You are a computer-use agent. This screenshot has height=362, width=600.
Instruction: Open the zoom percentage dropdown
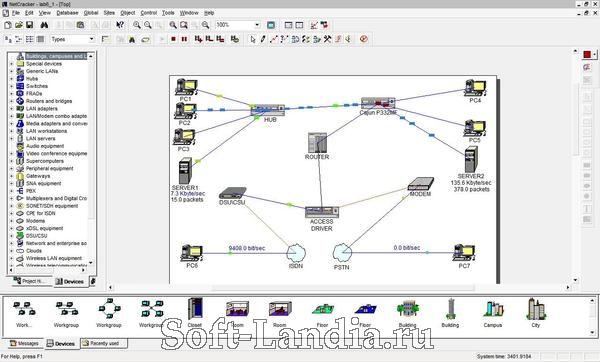(x=257, y=25)
